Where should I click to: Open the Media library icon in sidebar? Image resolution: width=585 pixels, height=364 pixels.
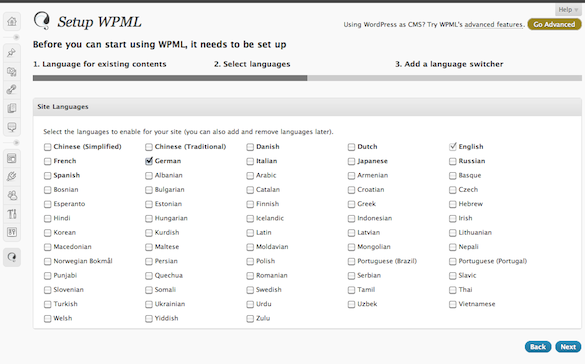(x=12, y=71)
